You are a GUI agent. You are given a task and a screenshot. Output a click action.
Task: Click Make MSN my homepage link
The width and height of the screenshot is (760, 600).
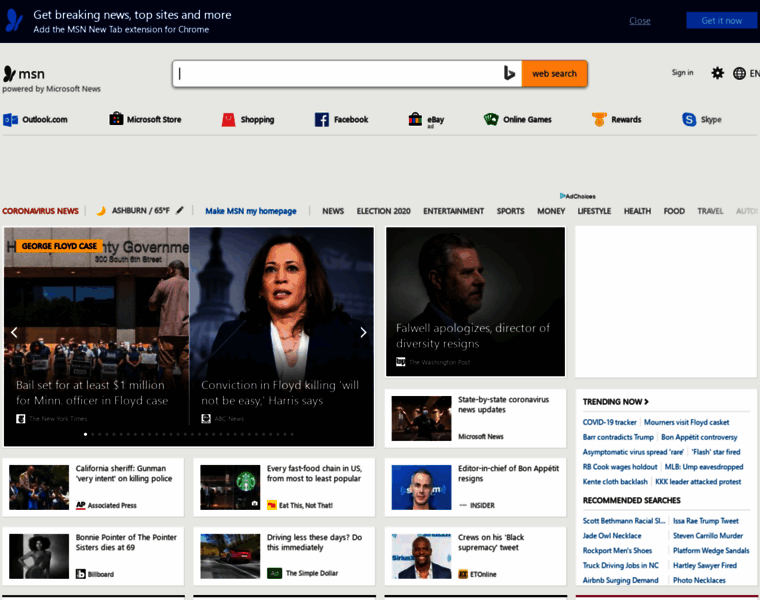point(251,211)
